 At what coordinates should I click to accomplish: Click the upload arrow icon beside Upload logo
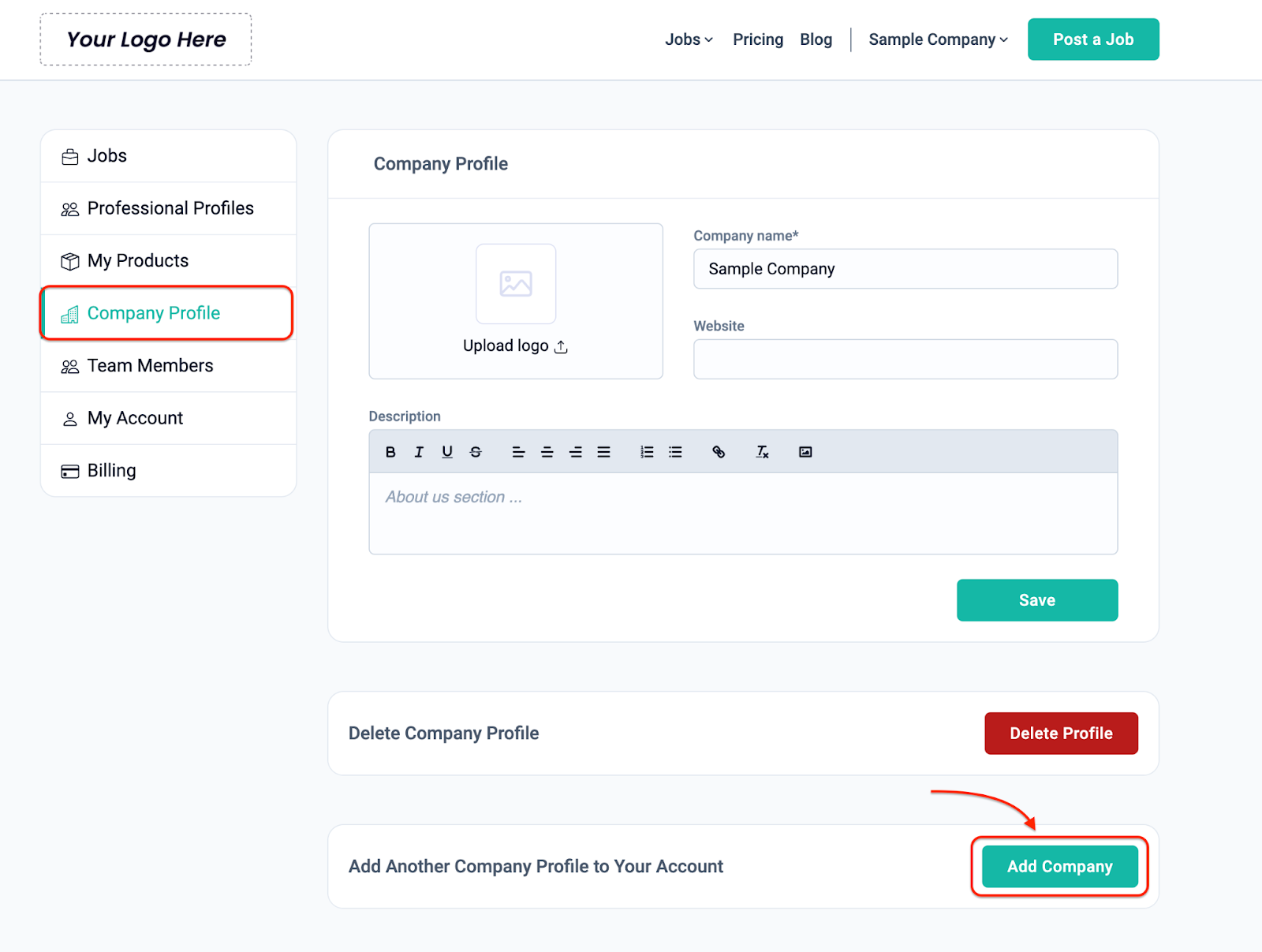[561, 347]
